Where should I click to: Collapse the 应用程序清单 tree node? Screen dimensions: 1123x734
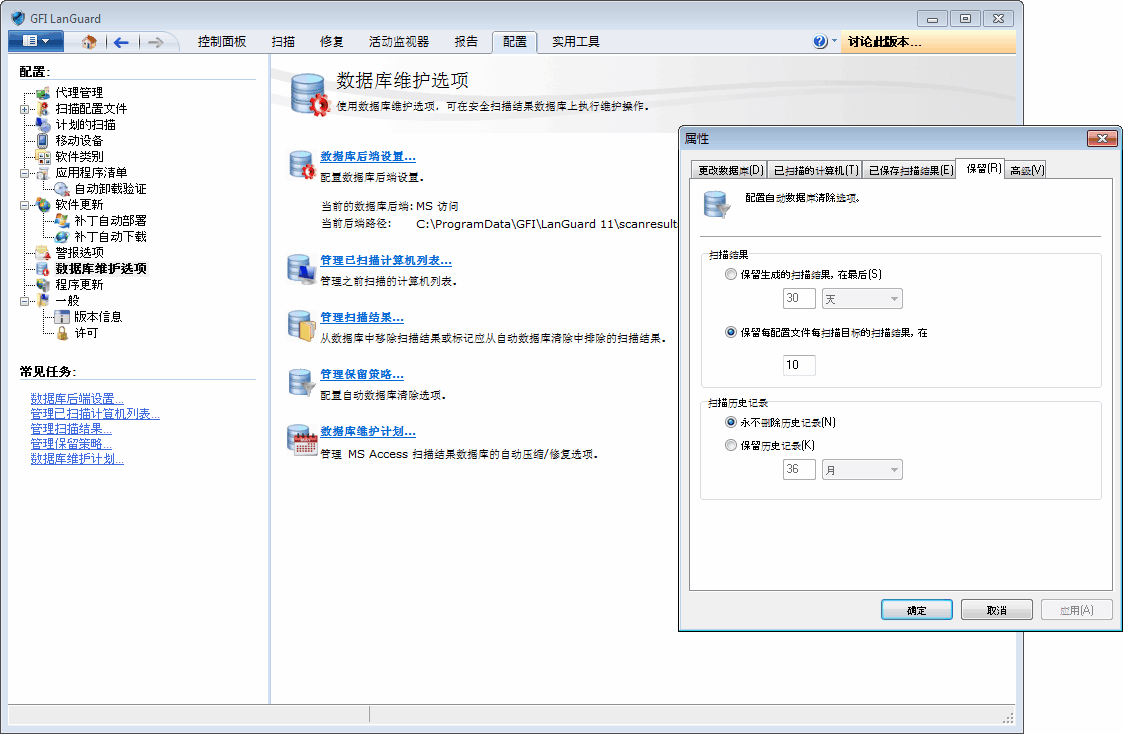click(x=24, y=173)
